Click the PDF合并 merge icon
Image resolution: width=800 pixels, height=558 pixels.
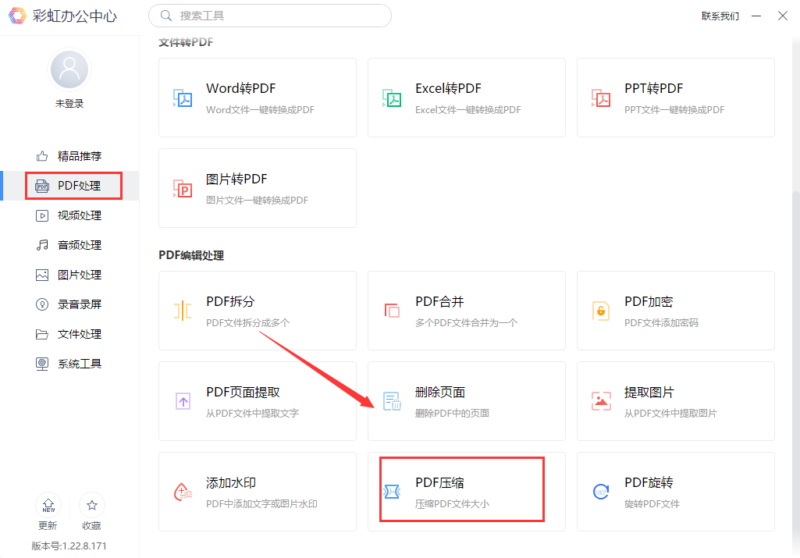click(392, 311)
